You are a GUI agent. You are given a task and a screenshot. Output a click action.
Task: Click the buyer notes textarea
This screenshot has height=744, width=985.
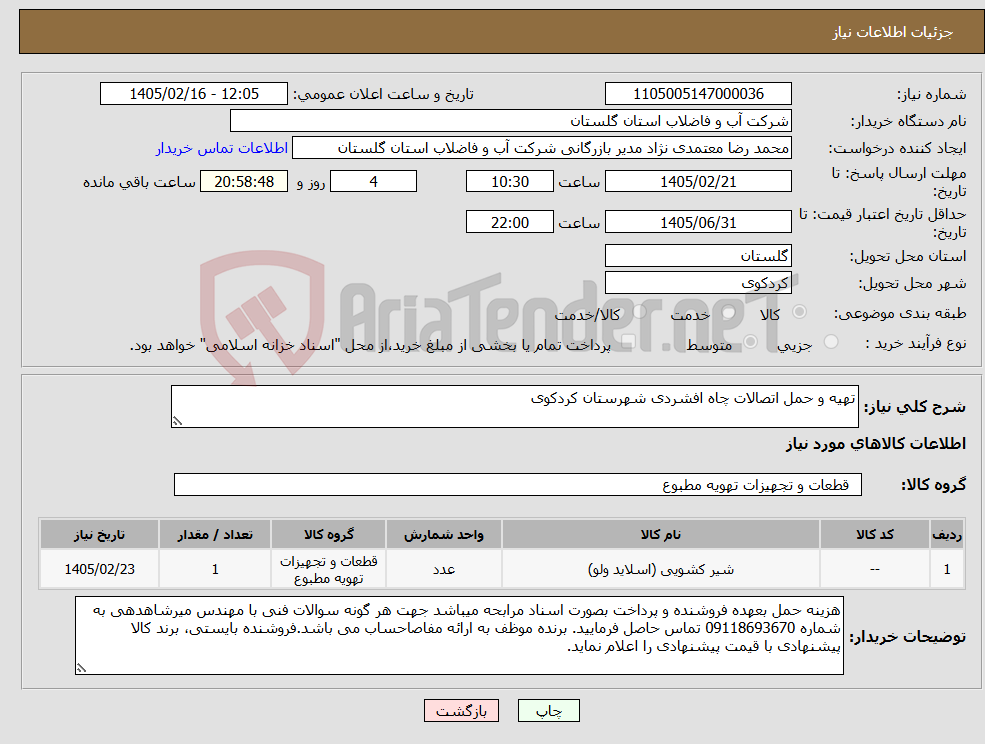[459, 635]
